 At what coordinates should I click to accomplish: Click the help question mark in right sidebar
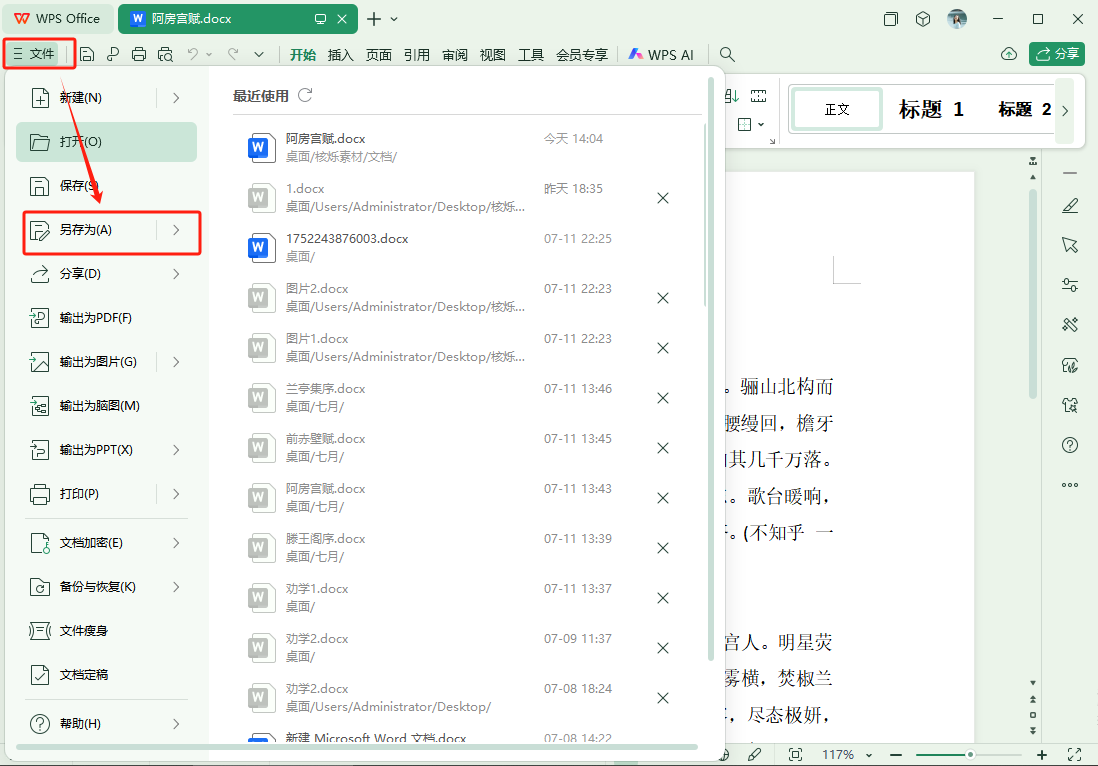click(1070, 445)
